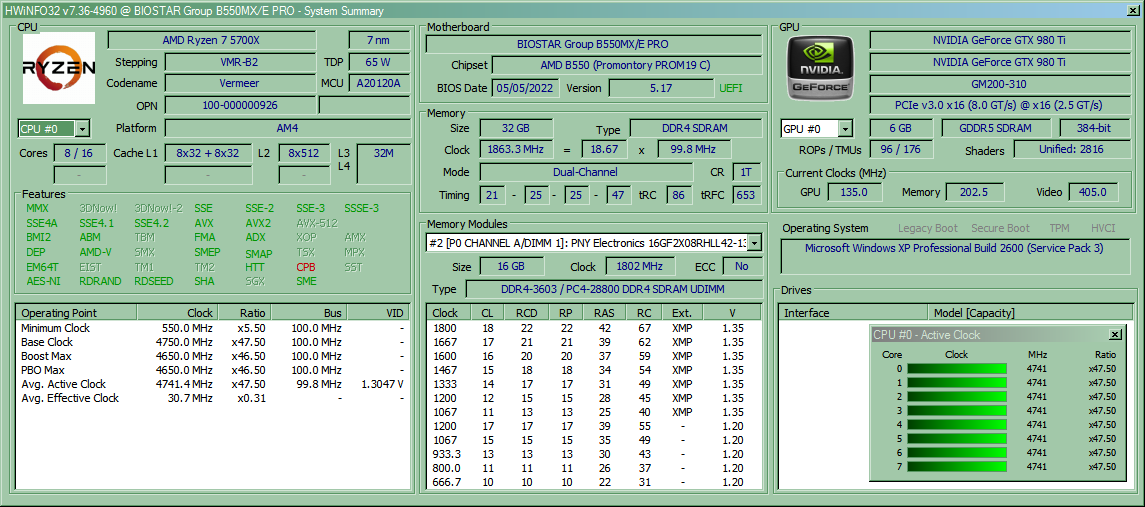Viewport: 1145px width, 507px height.
Task: Click the GDDR5 SDRAM field
Action: (x=995, y=128)
